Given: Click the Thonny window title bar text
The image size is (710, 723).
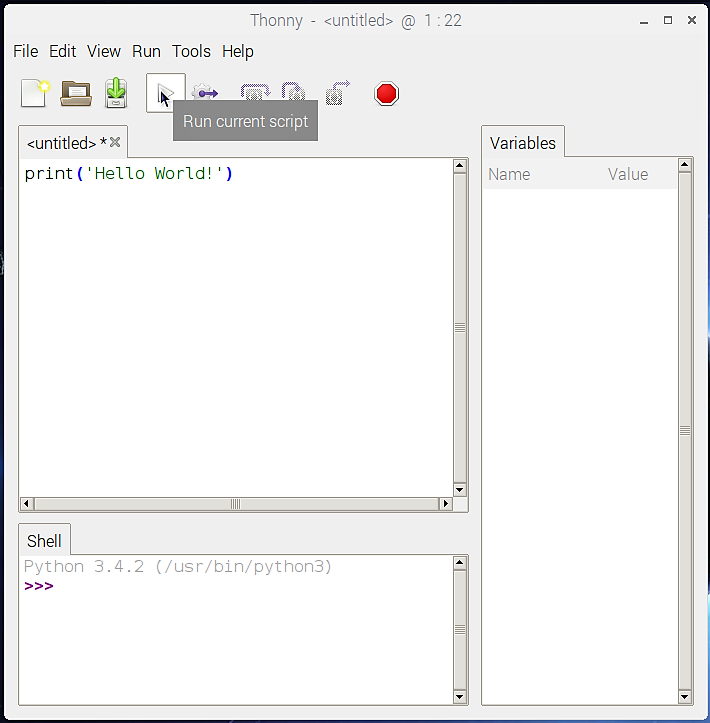Looking at the screenshot, I should tap(355, 21).
